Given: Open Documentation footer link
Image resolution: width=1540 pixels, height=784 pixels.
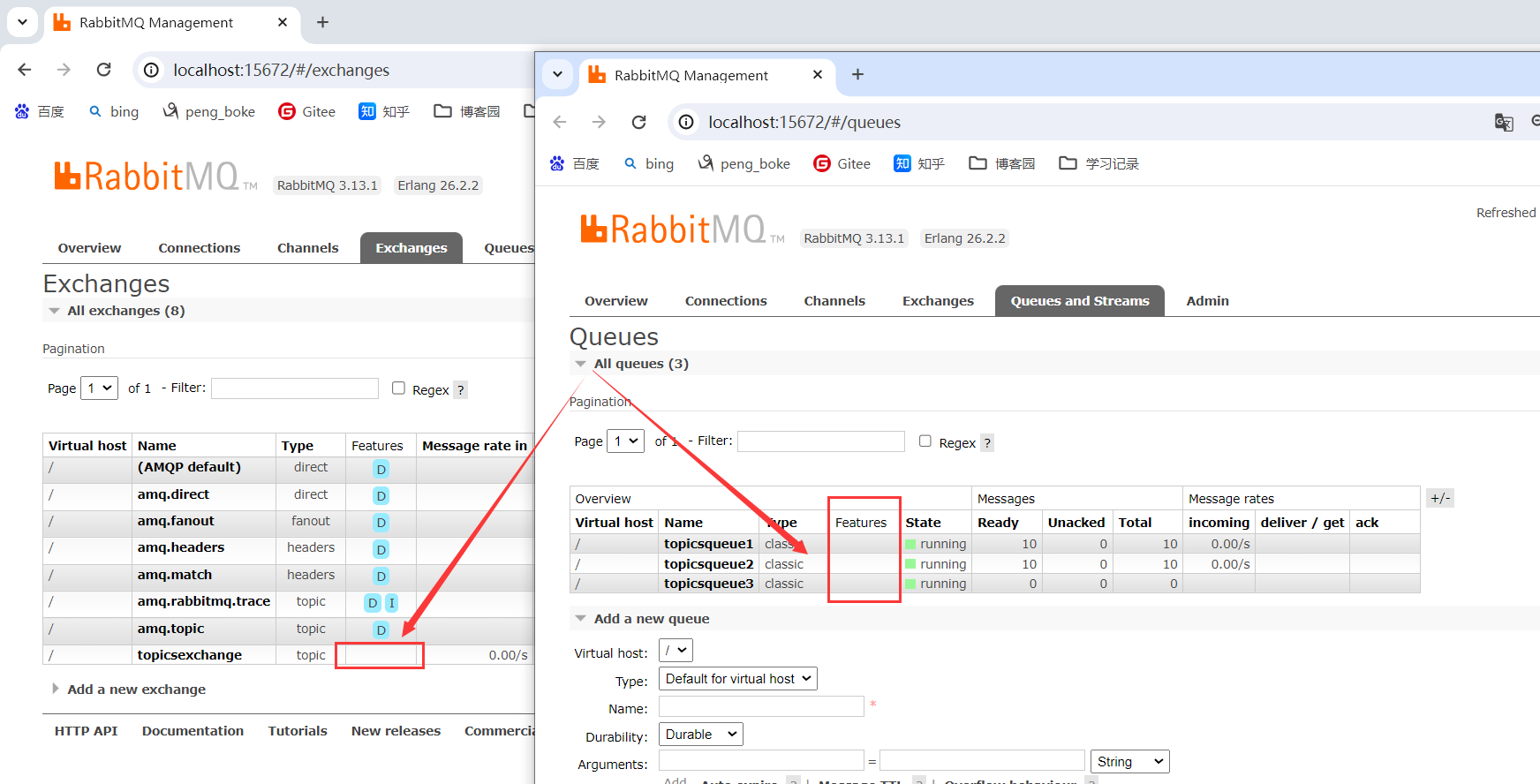Looking at the screenshot, I should click(x=192, y=731).
